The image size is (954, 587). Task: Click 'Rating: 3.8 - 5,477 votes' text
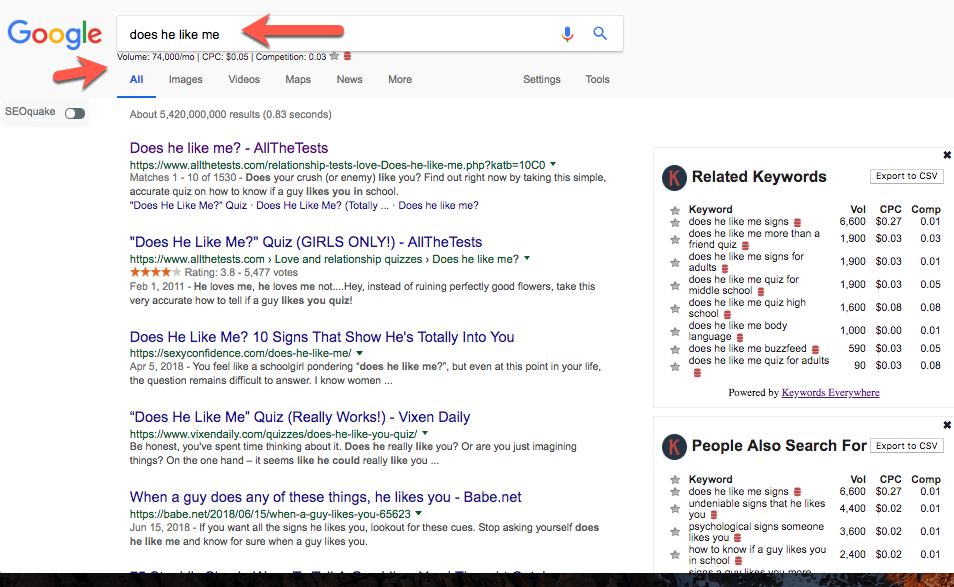coord(242,273)
